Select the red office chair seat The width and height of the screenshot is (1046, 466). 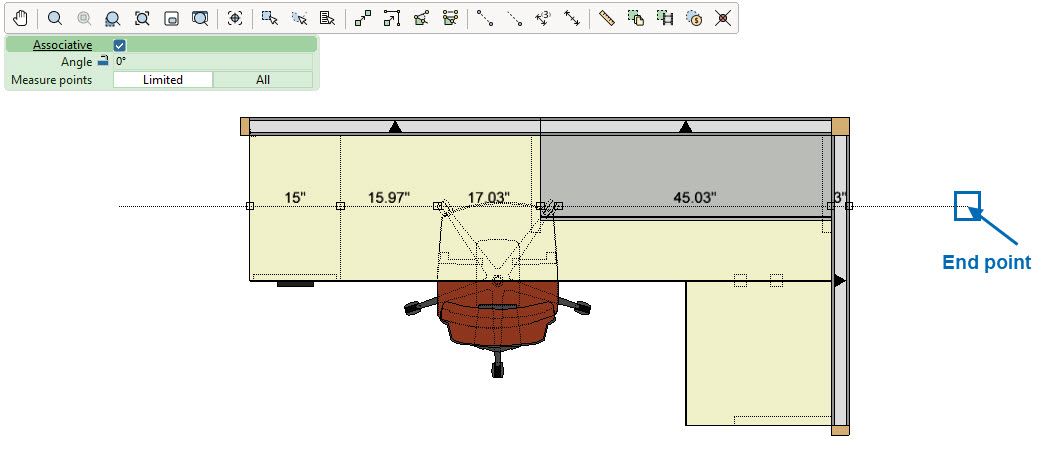tap(497, 311)
